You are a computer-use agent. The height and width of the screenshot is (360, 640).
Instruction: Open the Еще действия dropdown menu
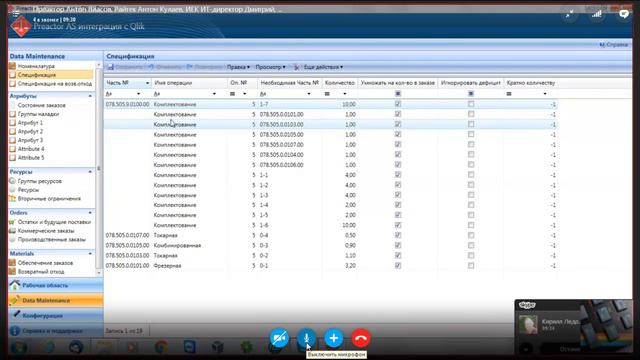(x=323, y=67)
